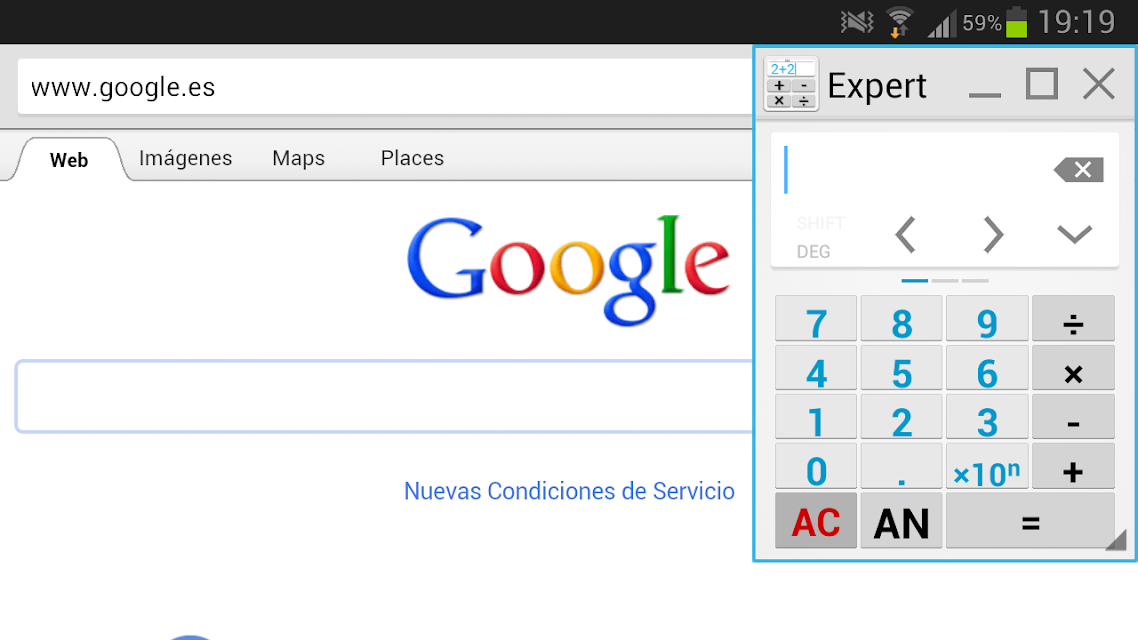Click the Google search input box
Viewport: 1138px width, 640px height.
pyautogui.click(x=384, y=396)
